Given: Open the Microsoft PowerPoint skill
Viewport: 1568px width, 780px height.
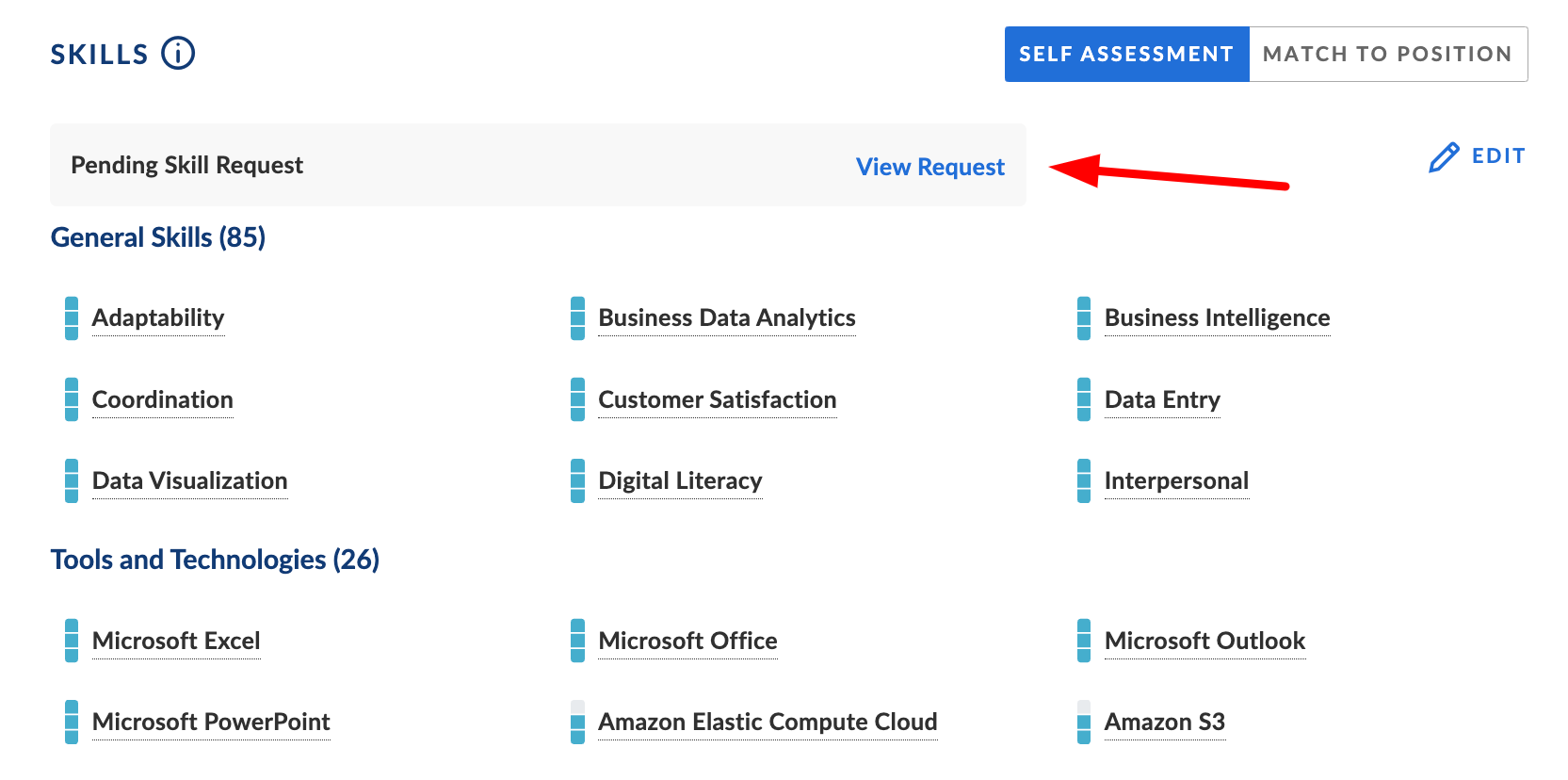Looking at the screenshot, I should pyautogui.click(x=211, y=722).
